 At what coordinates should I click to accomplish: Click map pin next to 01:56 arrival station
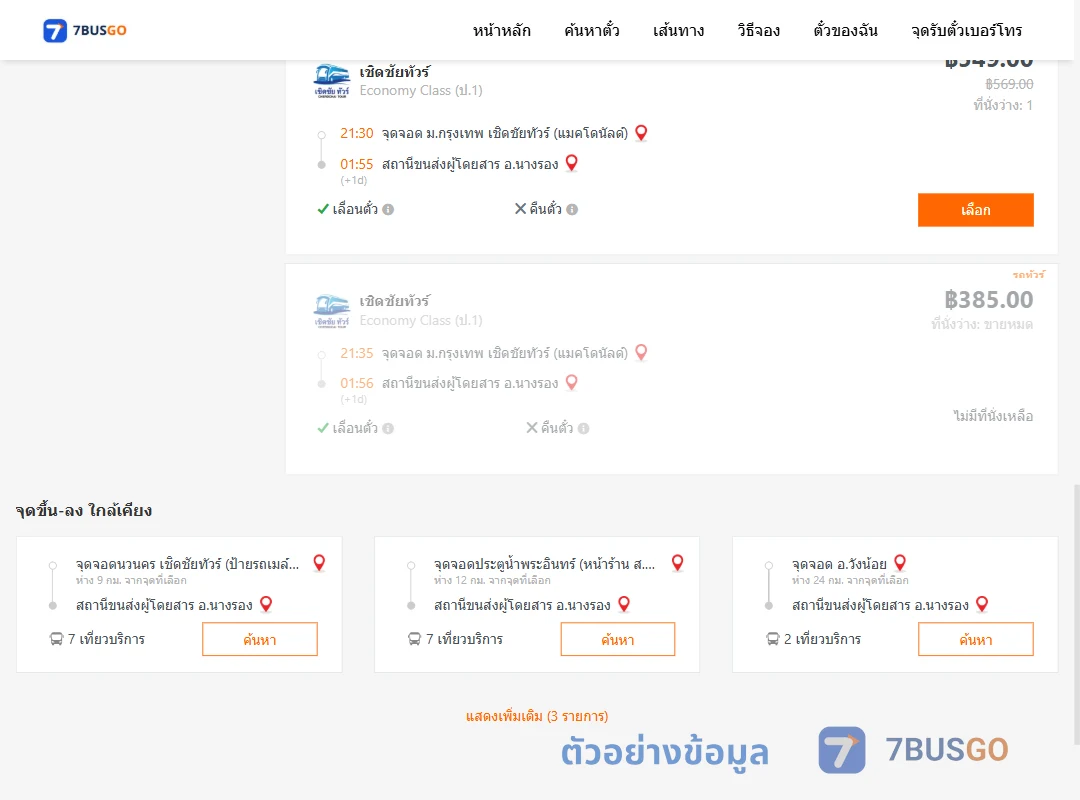(x=572, y=382)
